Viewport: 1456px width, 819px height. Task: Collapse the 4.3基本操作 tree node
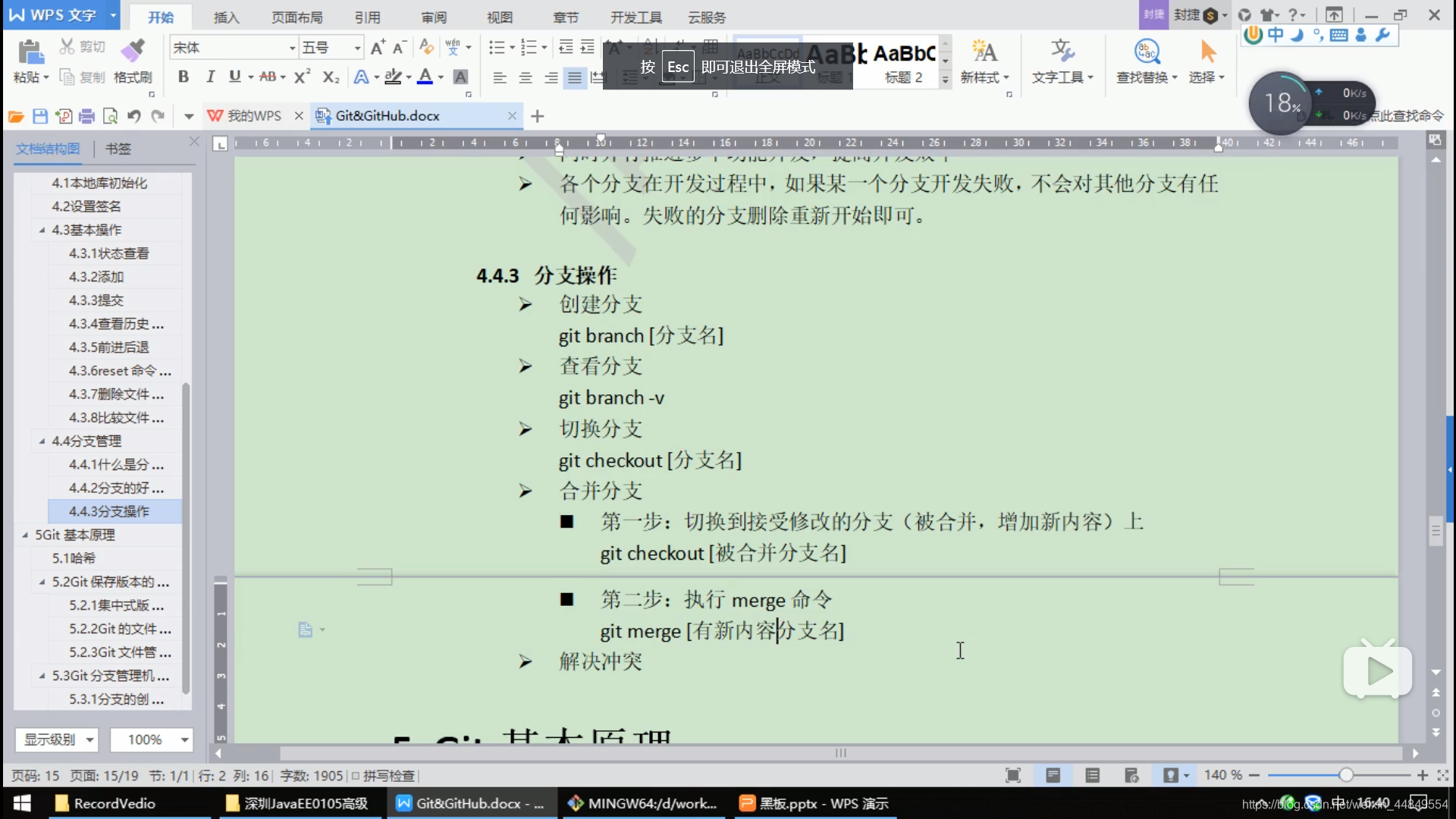(x=42, y=230)
